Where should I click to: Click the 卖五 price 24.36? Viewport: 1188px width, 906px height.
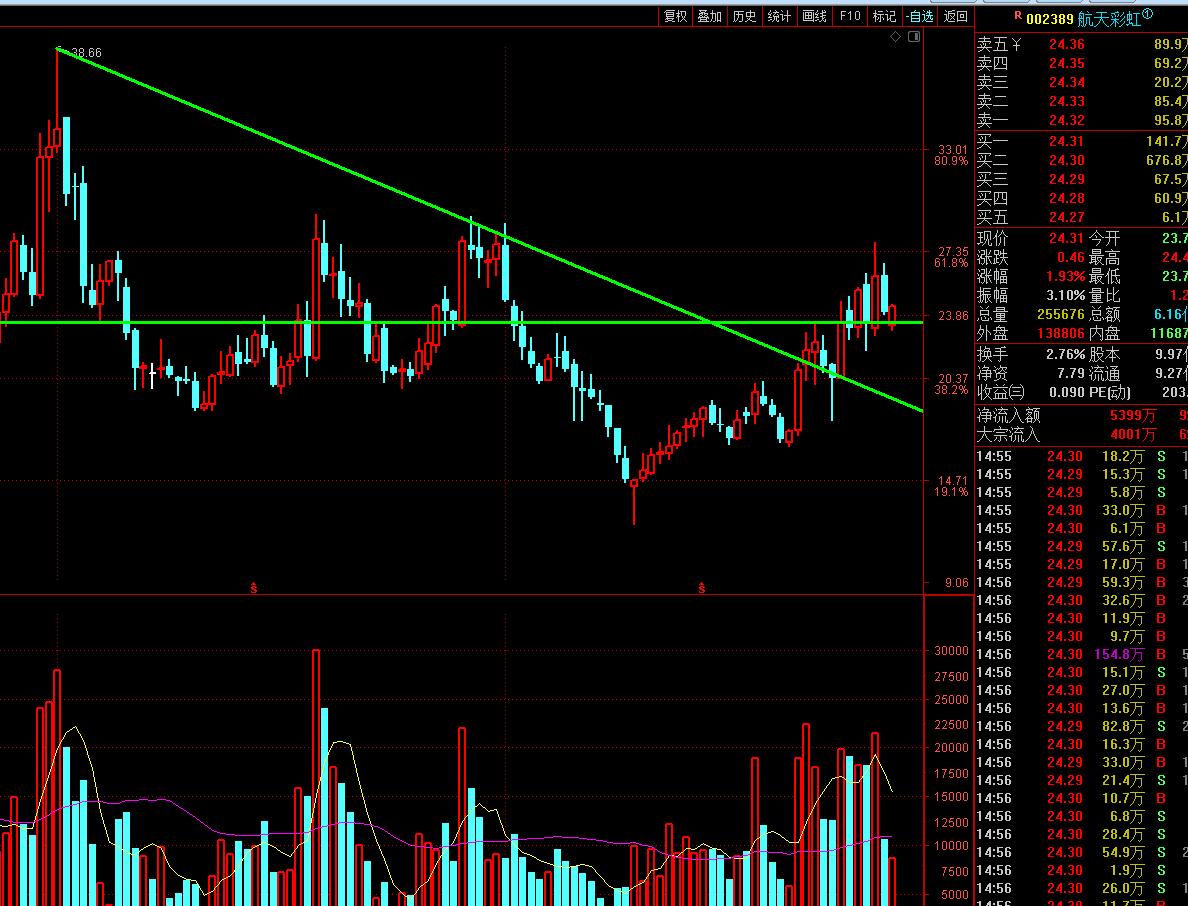pos(1066,45)
